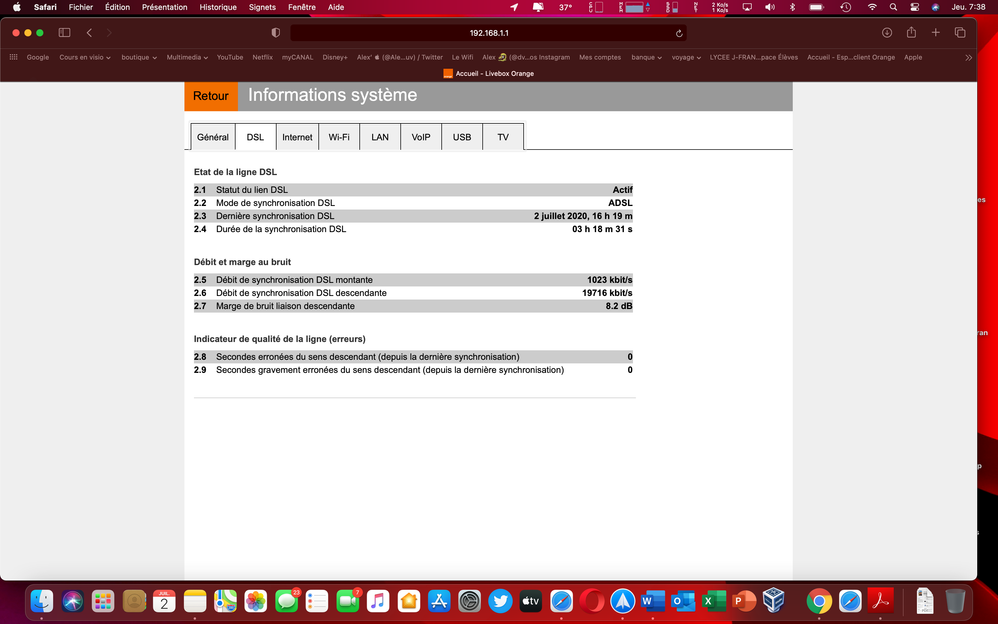Click the privacy report shield icon
The width and height of the screenshot is (998, 624).
click(x=274, y=33)
